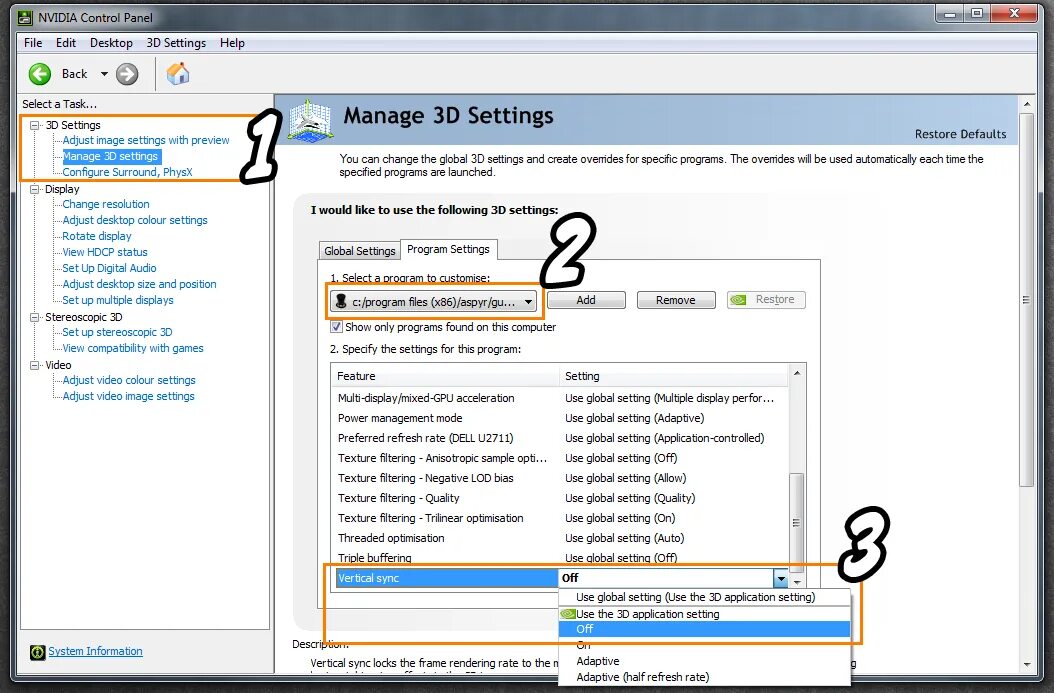1054x693 pixels.
Task: Open Adjust image settings with preview
Action: tap(146, 140)
